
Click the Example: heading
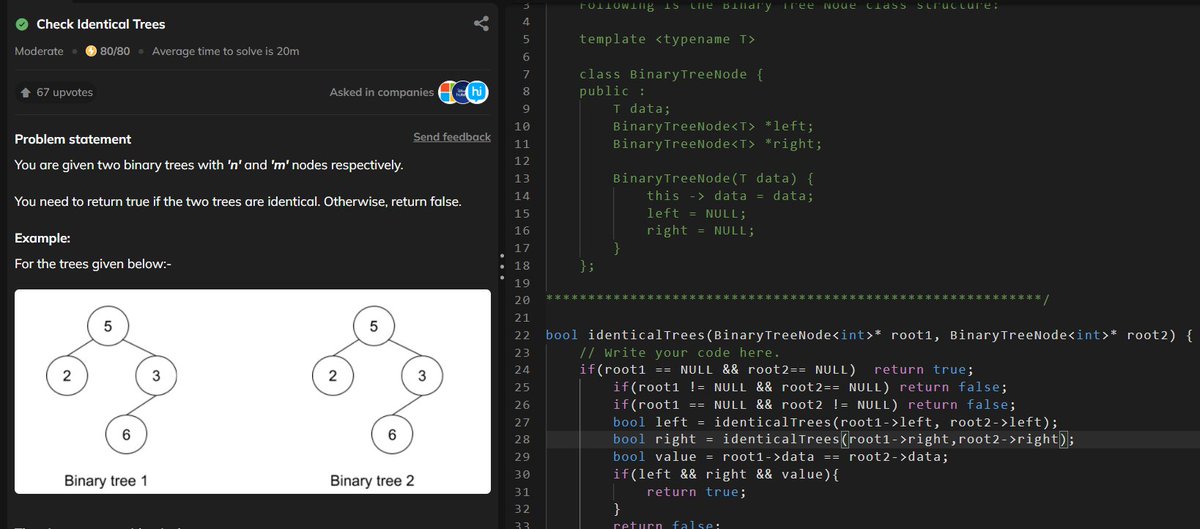(x=43, y=239)
